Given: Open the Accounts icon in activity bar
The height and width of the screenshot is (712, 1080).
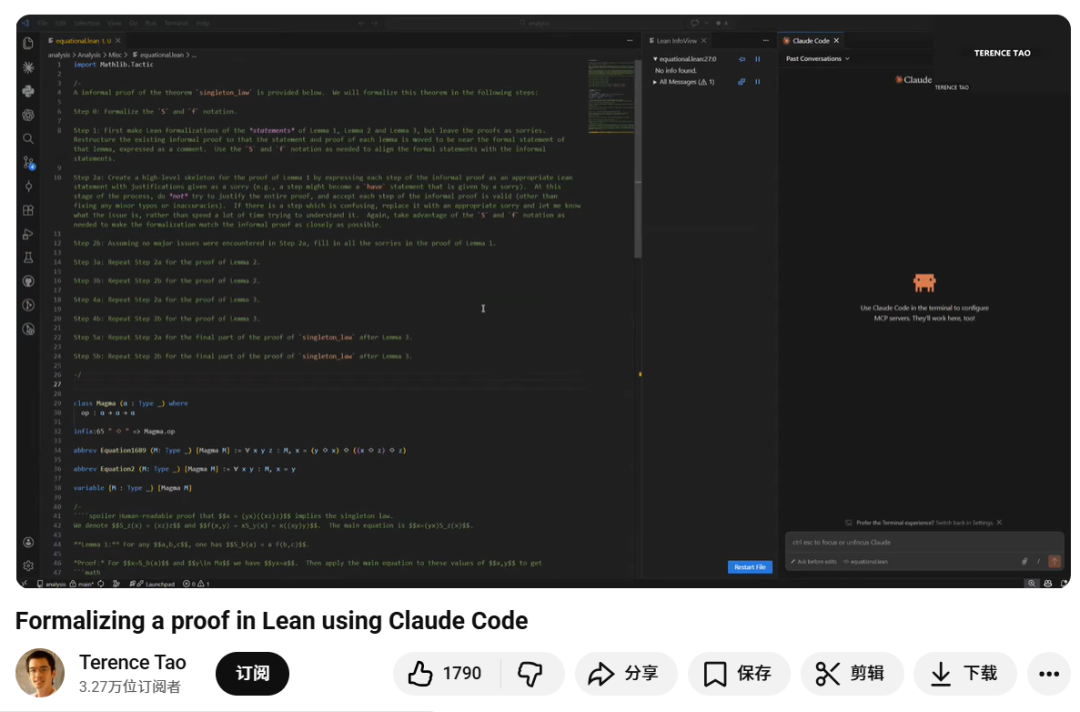Looking at the screenshot, I should [x=28, y=543].
